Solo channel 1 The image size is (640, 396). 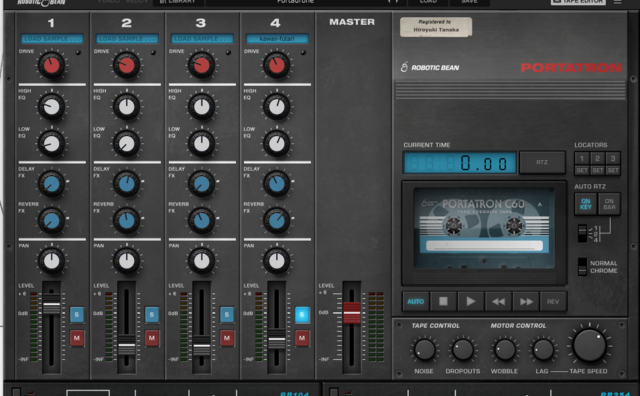point(77,315)
